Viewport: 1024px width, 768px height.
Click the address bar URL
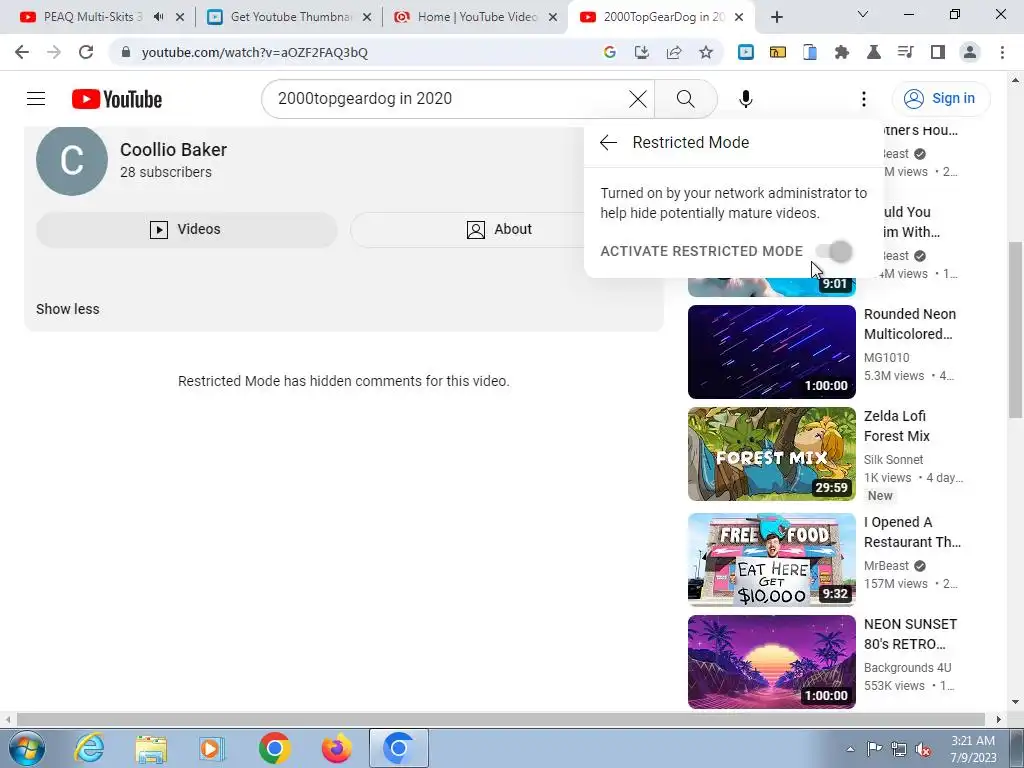(x=255, y=52)
